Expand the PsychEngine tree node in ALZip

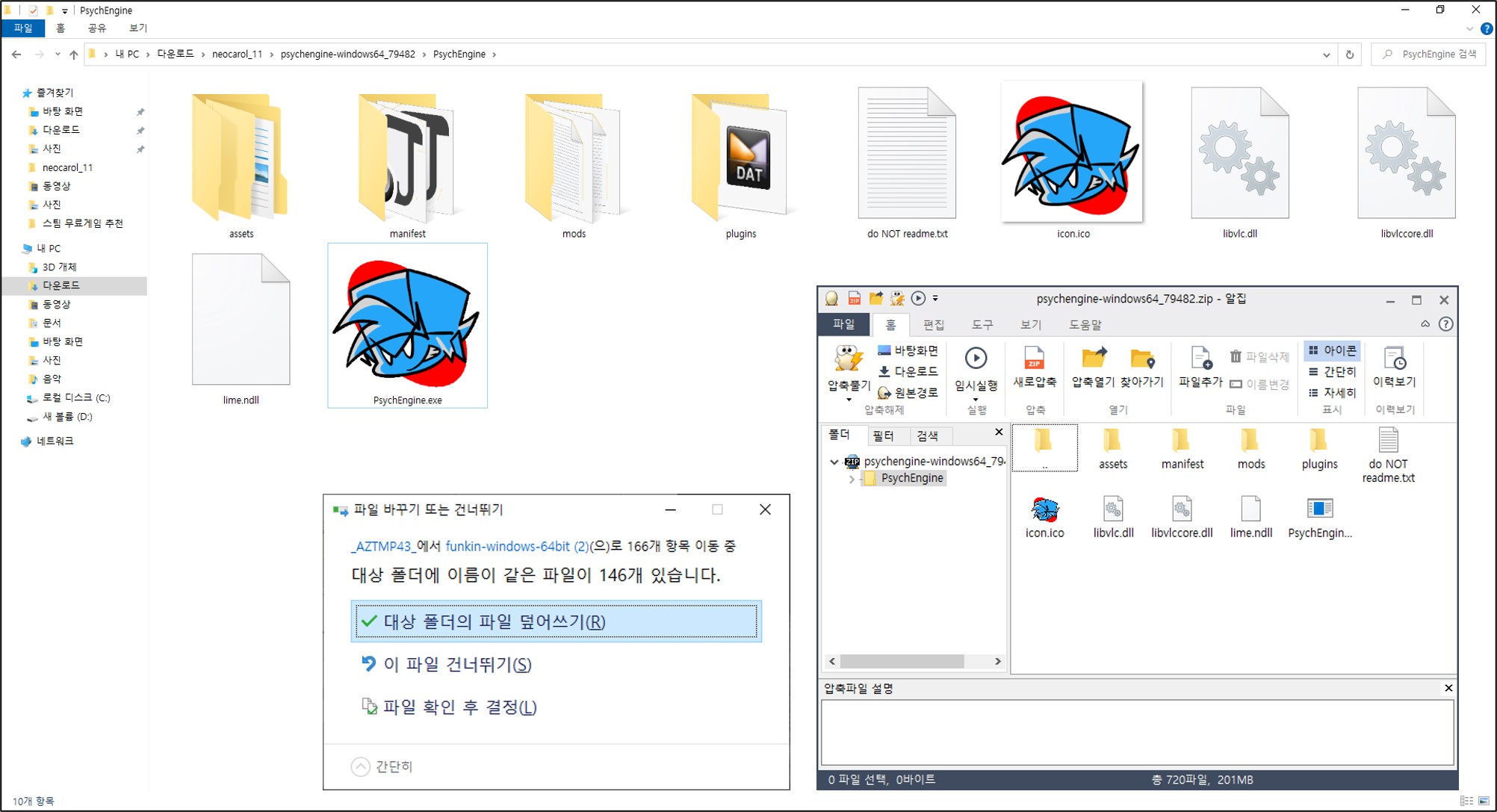(x=852, y=479)
